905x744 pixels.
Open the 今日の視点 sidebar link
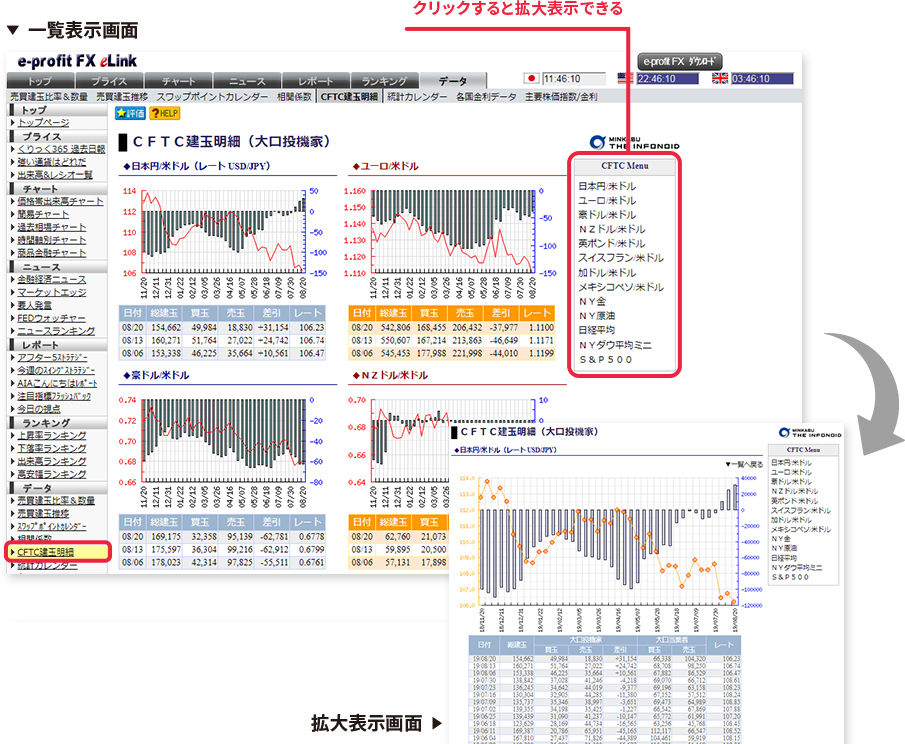pyautogui.click(x=39, y=409)
